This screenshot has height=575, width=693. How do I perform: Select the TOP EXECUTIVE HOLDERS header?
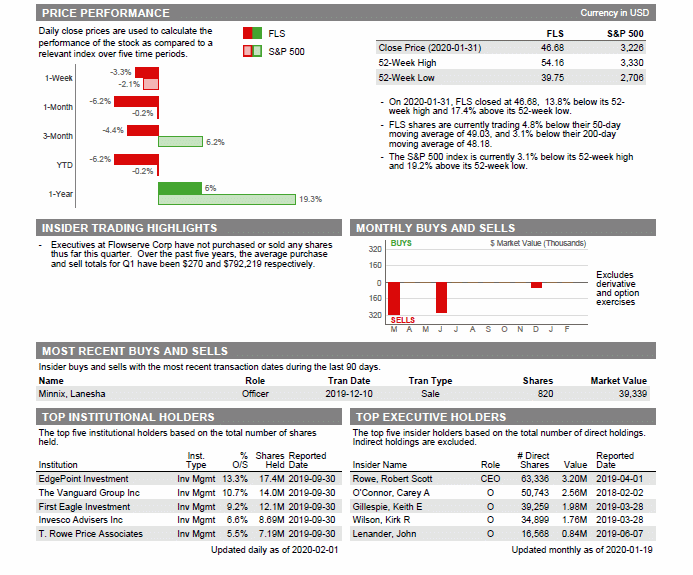(503, 417)
